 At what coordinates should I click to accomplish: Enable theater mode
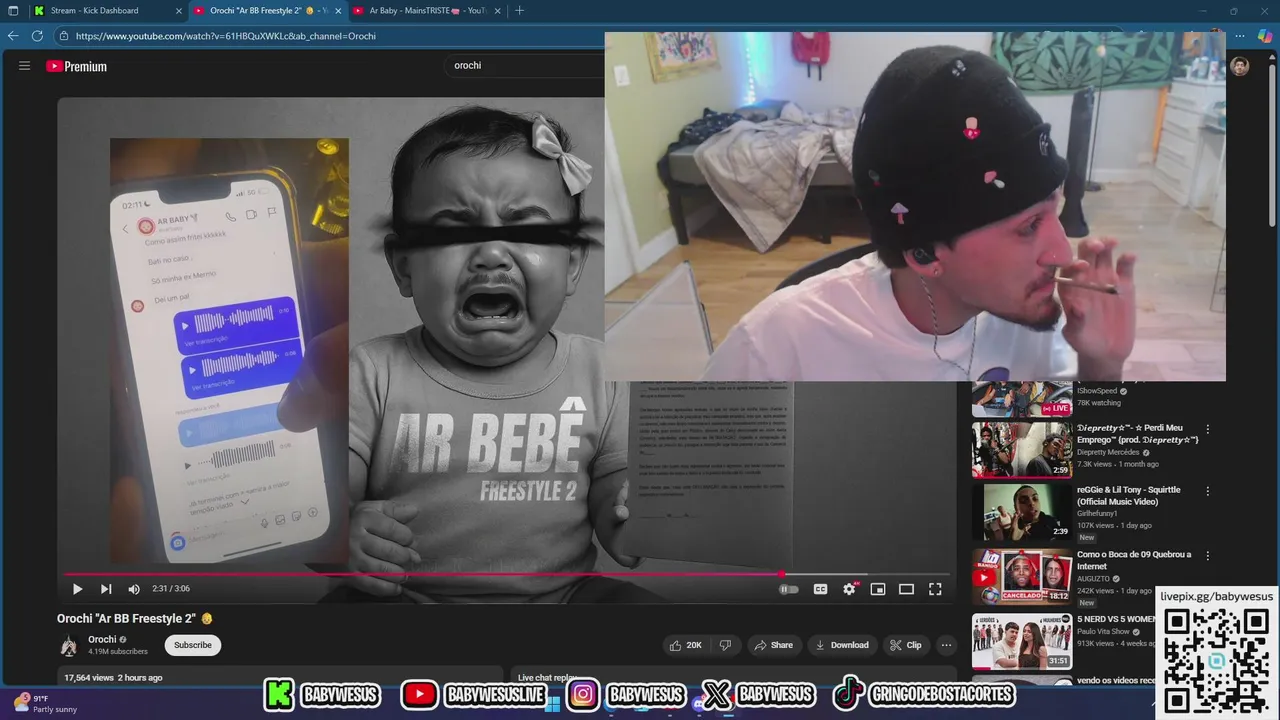pos(906,589)
